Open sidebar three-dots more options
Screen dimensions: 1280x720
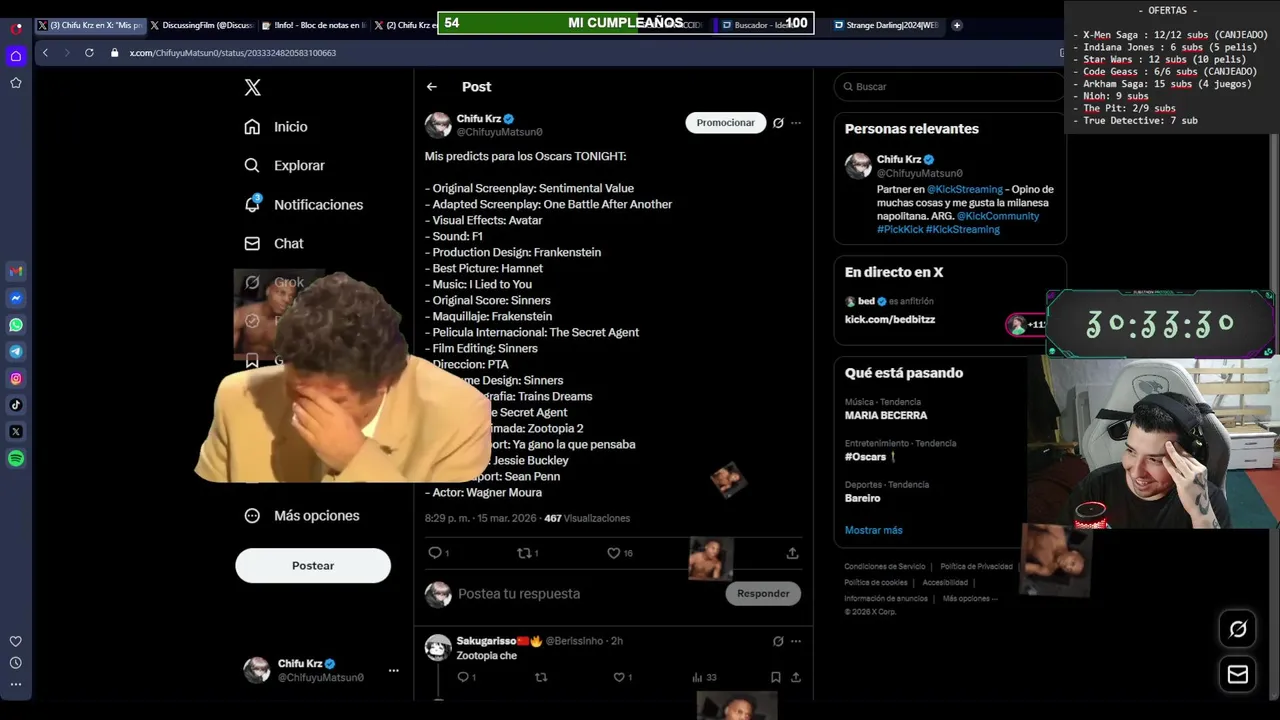click(16, 685)
